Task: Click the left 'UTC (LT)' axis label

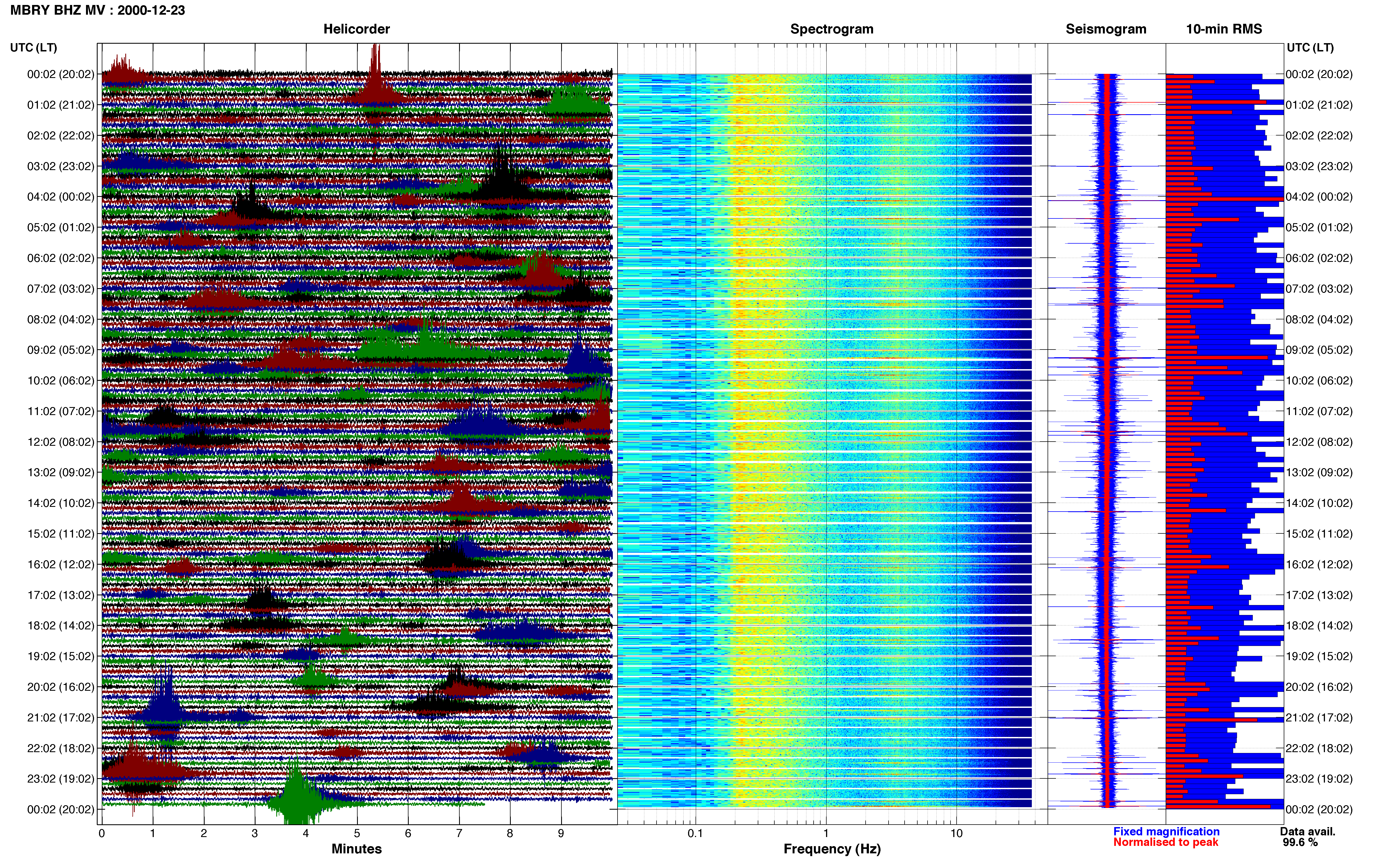Action: [x=33, y=47]
